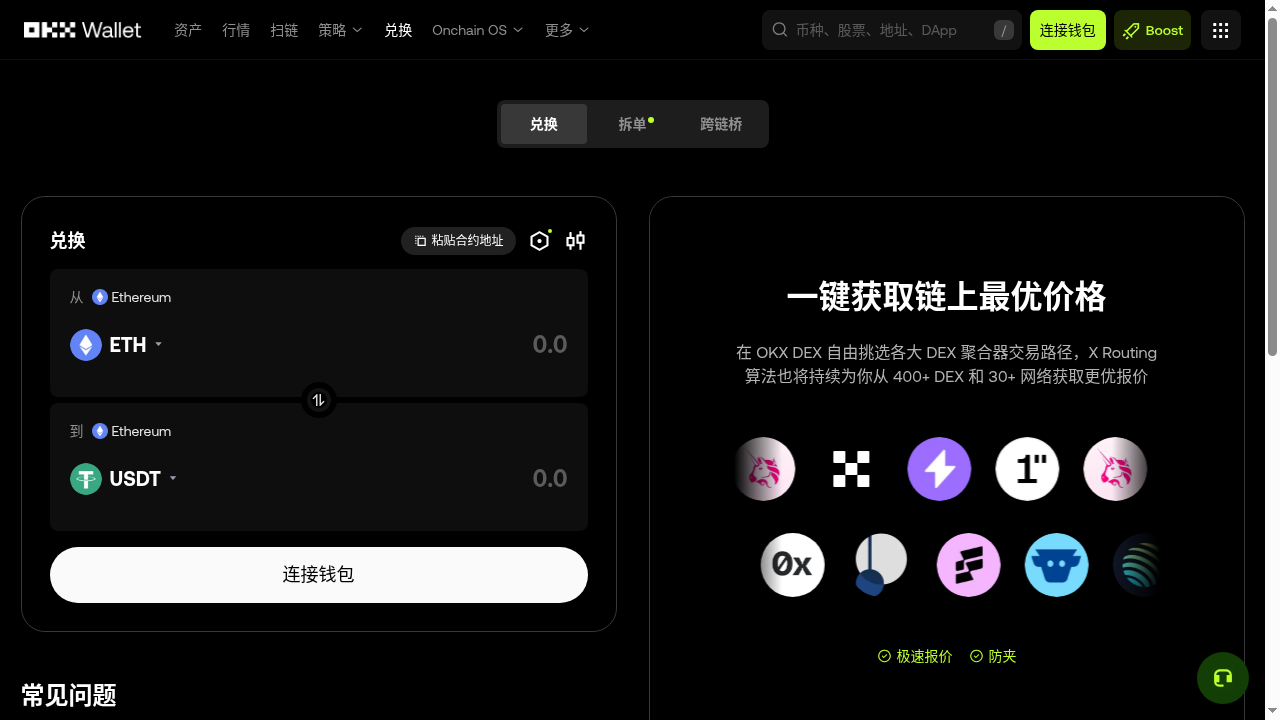Open 行情 in the top navigation
This screenshot has height=720, width=1280.
[x=236, y=30]
